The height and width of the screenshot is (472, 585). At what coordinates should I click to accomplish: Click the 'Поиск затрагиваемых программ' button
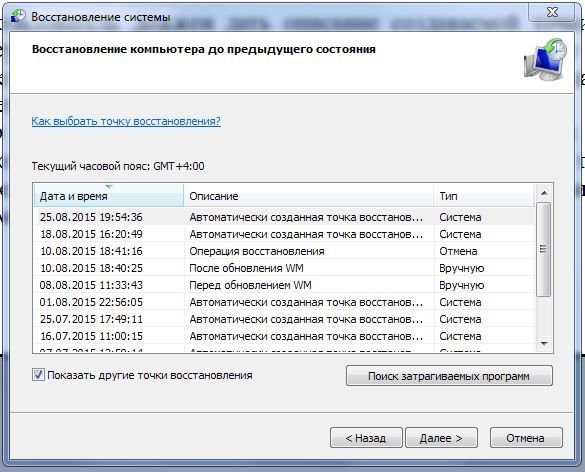[449, 376]
